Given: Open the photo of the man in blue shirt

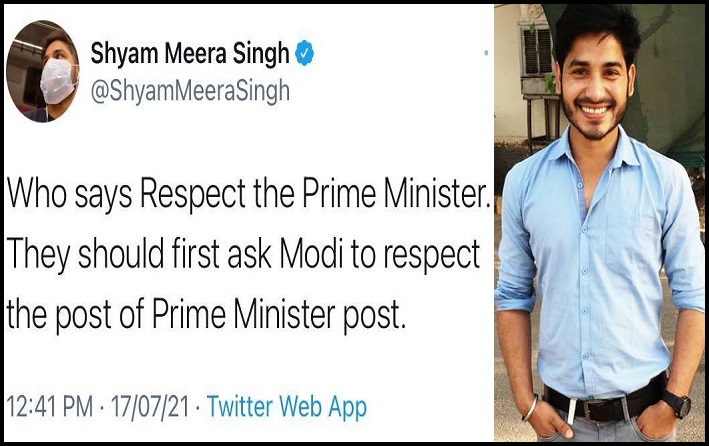Looking at the screenshot, I should click(x=598, y=222).
